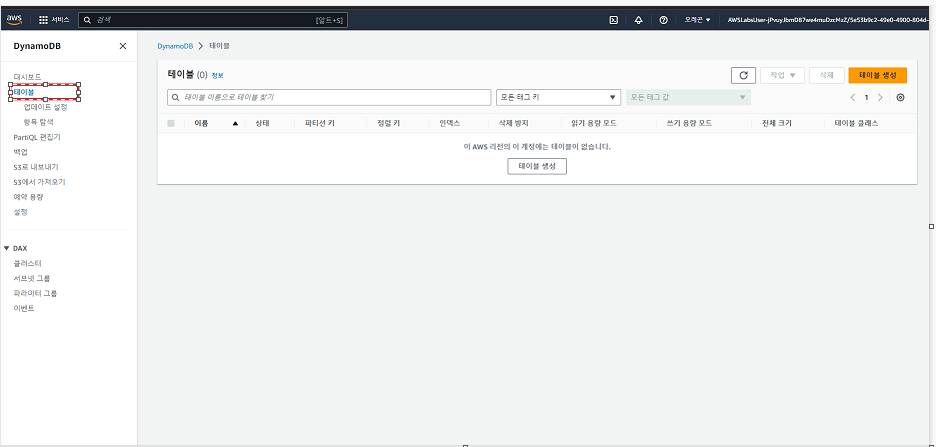
Task: Click the 상태 column header
Action: [262, 124]
